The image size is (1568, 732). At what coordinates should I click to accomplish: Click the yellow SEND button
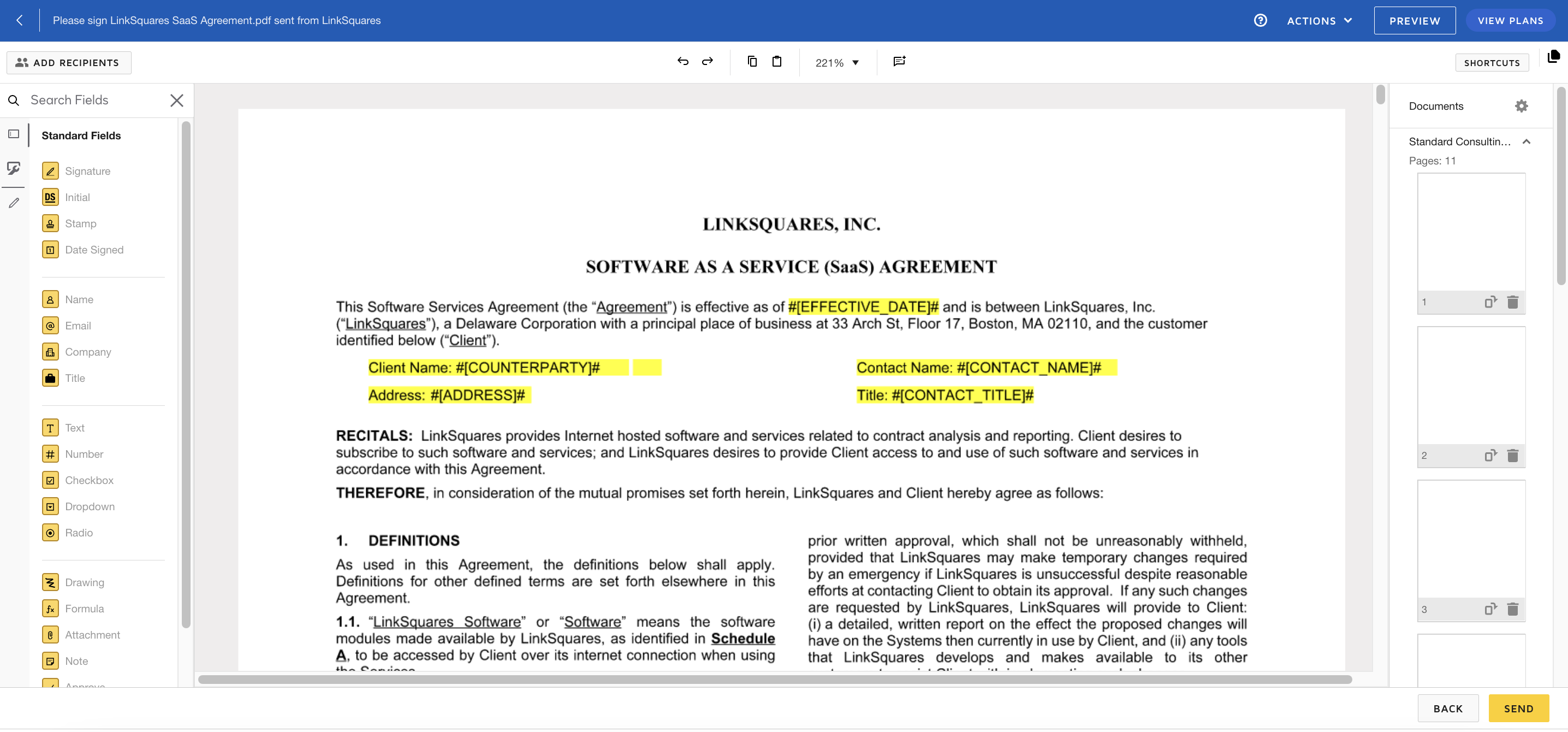(1518, 709)
